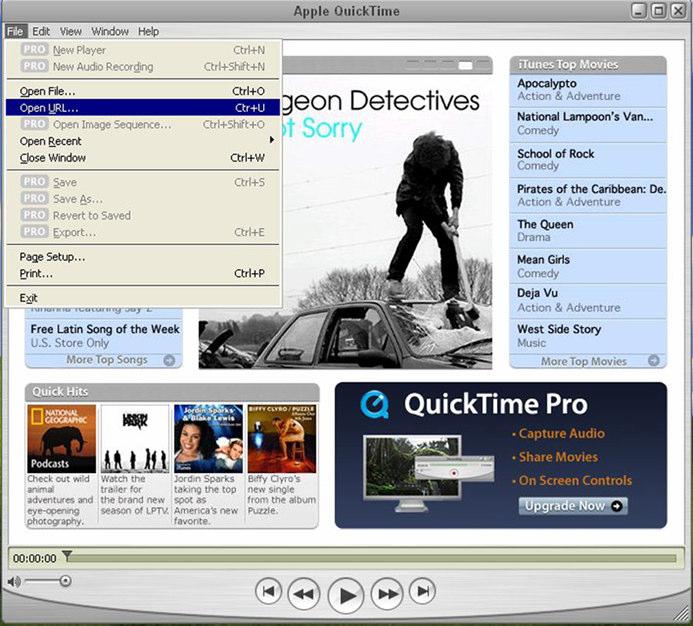Close the Apple QuickTime window

678,10
